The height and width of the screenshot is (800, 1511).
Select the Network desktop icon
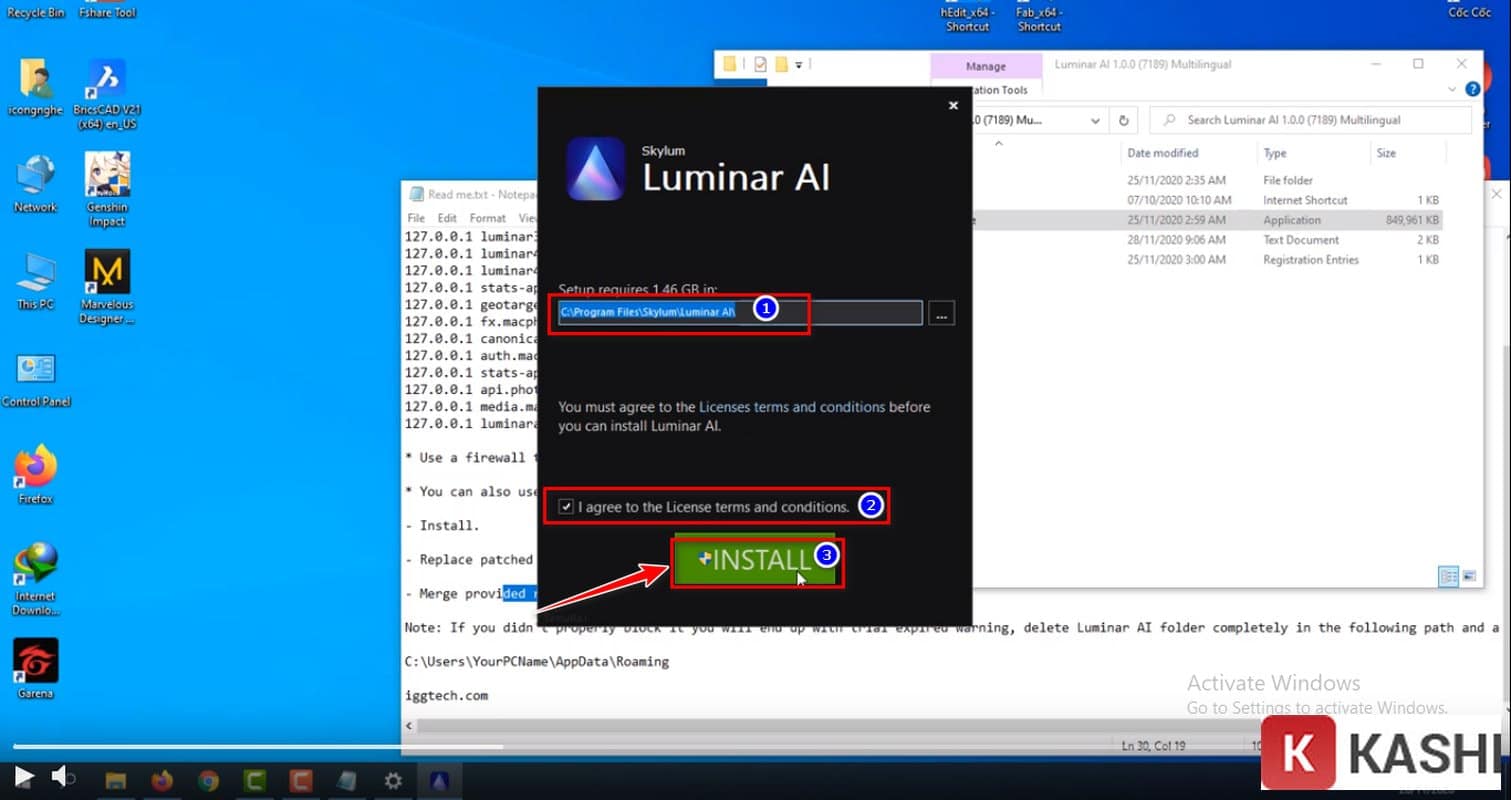click(36, 184)
